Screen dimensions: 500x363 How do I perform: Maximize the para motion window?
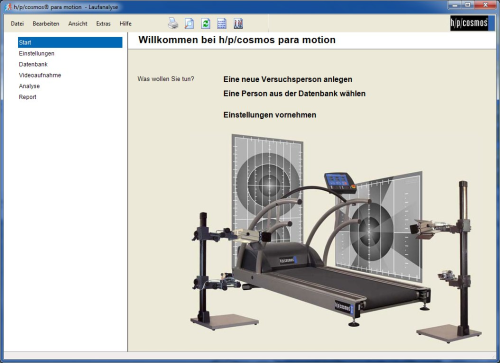click(468, 5)
